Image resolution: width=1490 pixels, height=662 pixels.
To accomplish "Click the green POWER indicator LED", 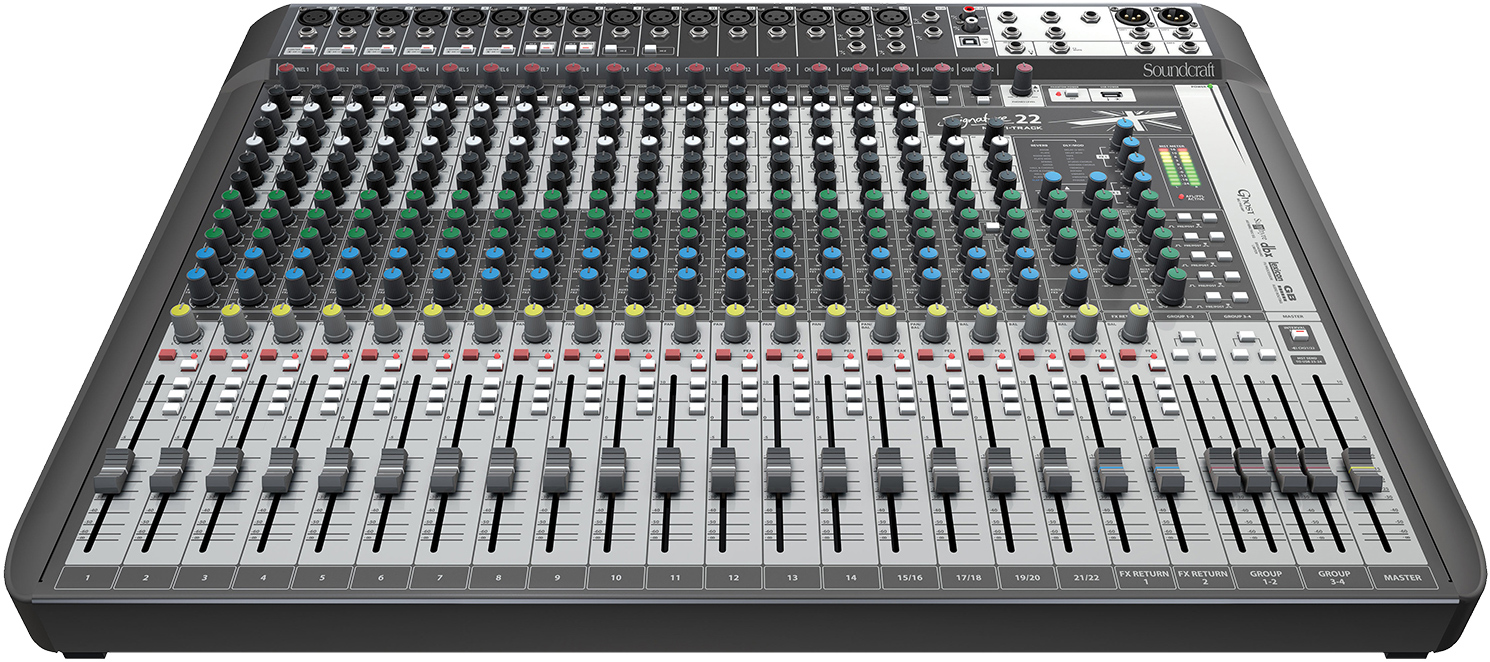I will click(x=1209, y=86).
